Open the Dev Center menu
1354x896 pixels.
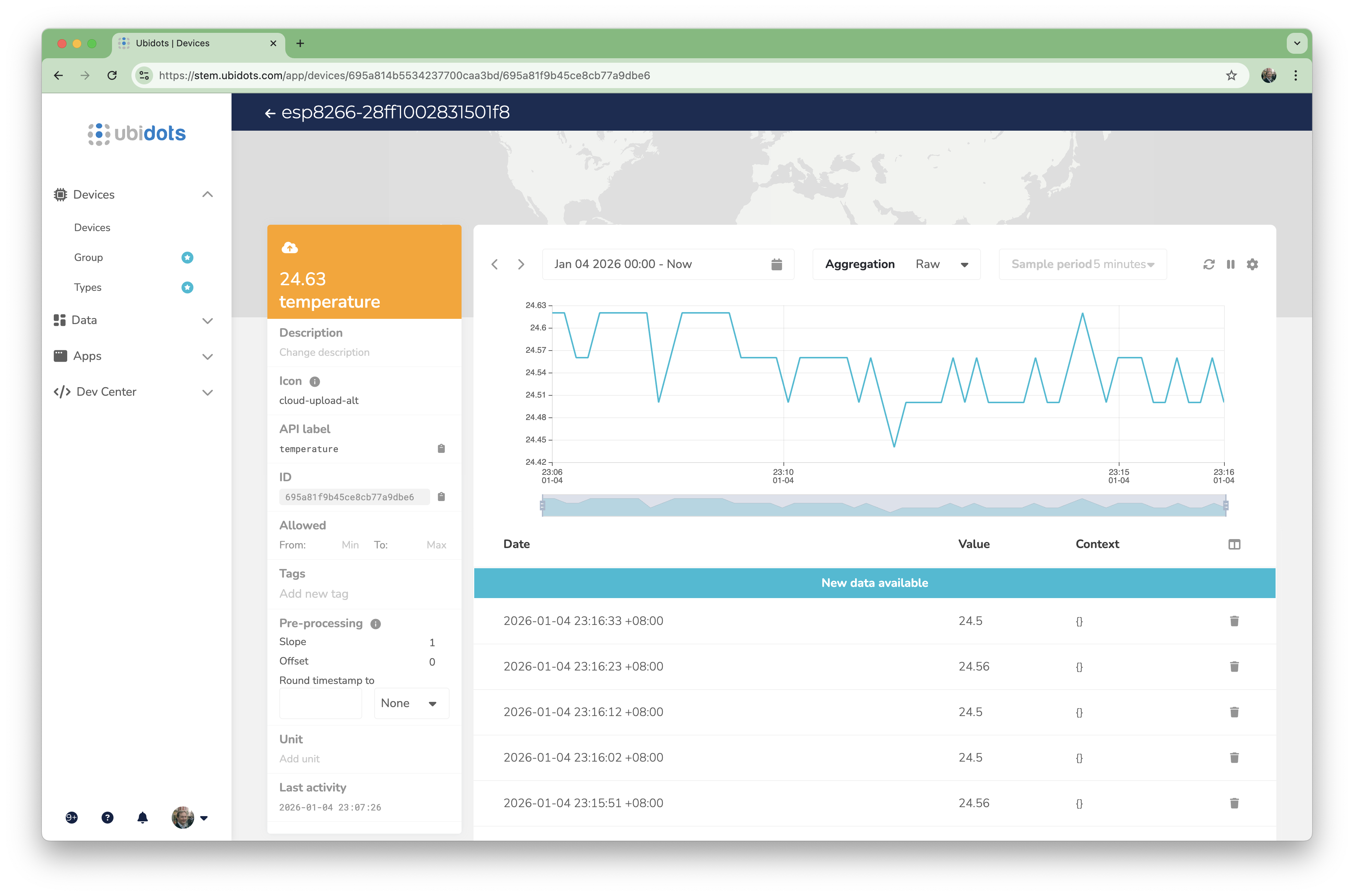[x=208, y=392]
